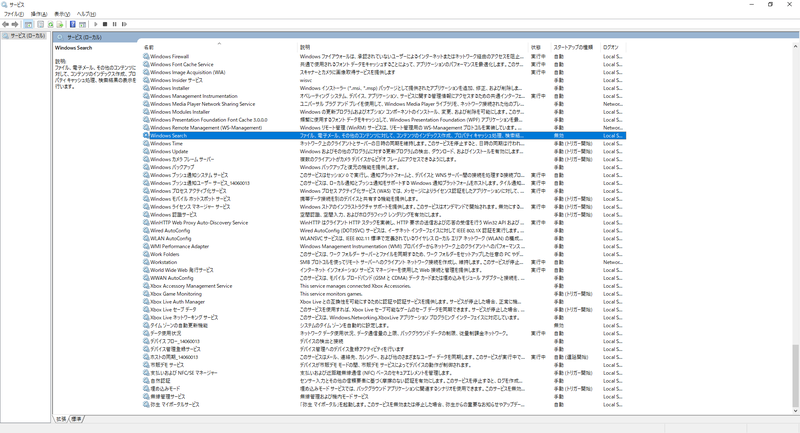The height and width of the screenshot is (433, 800).
Task: Select Xbox Live ネットワーキング サービス row
Action: point(384,317)
